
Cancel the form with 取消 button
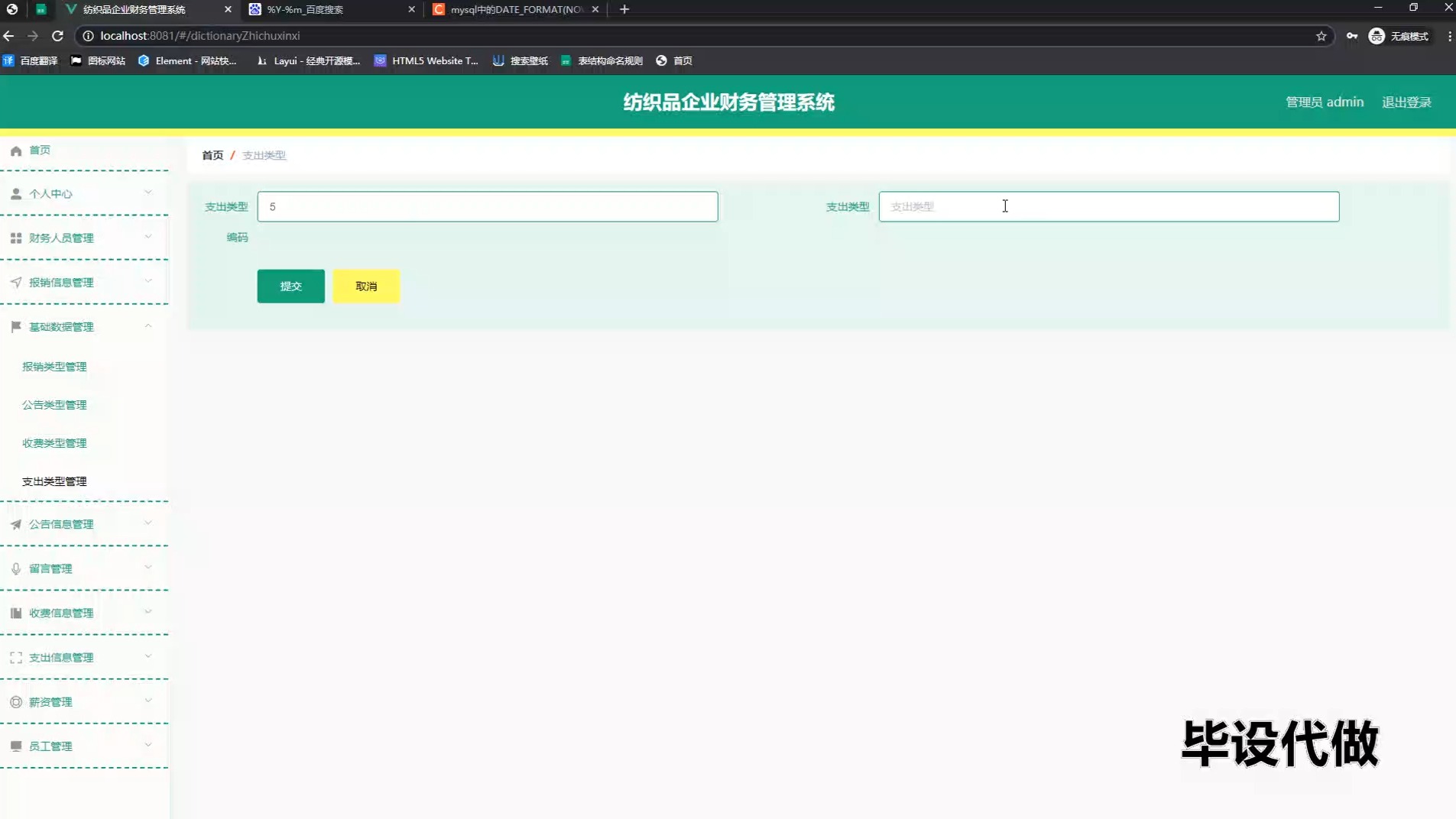(366, 286)
